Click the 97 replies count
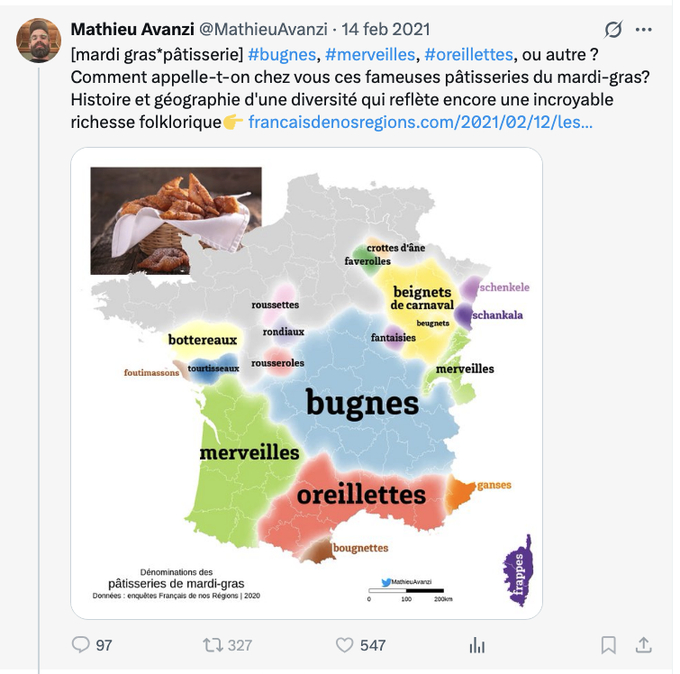The image size is (680, 674). [104, 645]
